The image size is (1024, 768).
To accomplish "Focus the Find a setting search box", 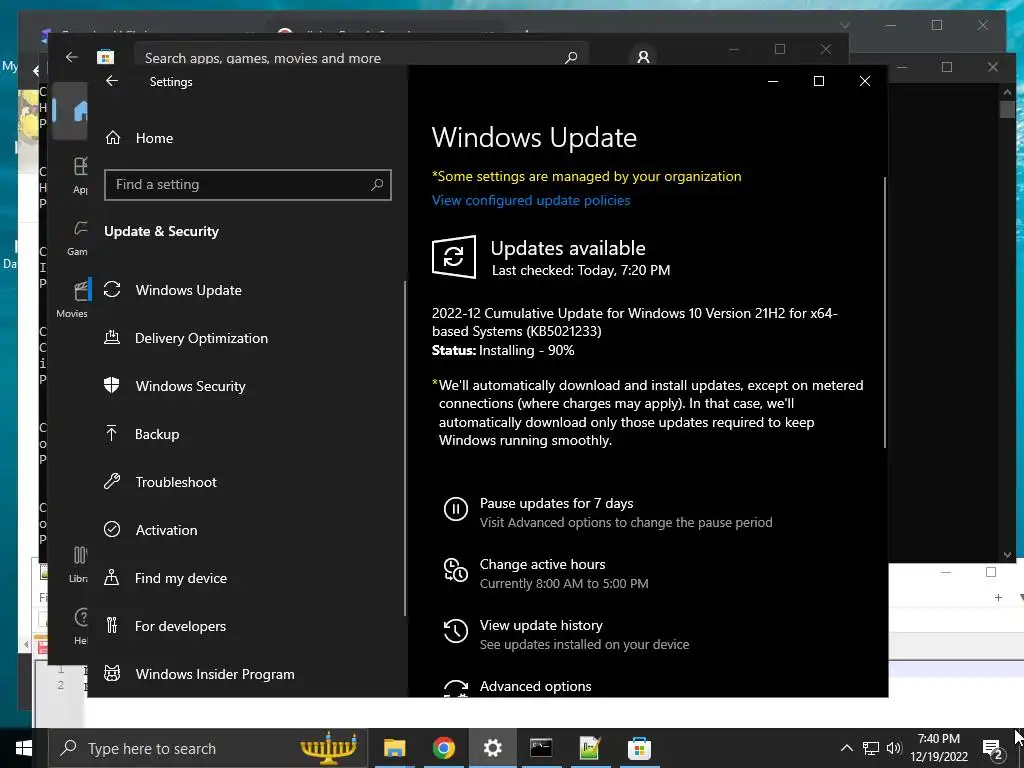I will point(248,185).
